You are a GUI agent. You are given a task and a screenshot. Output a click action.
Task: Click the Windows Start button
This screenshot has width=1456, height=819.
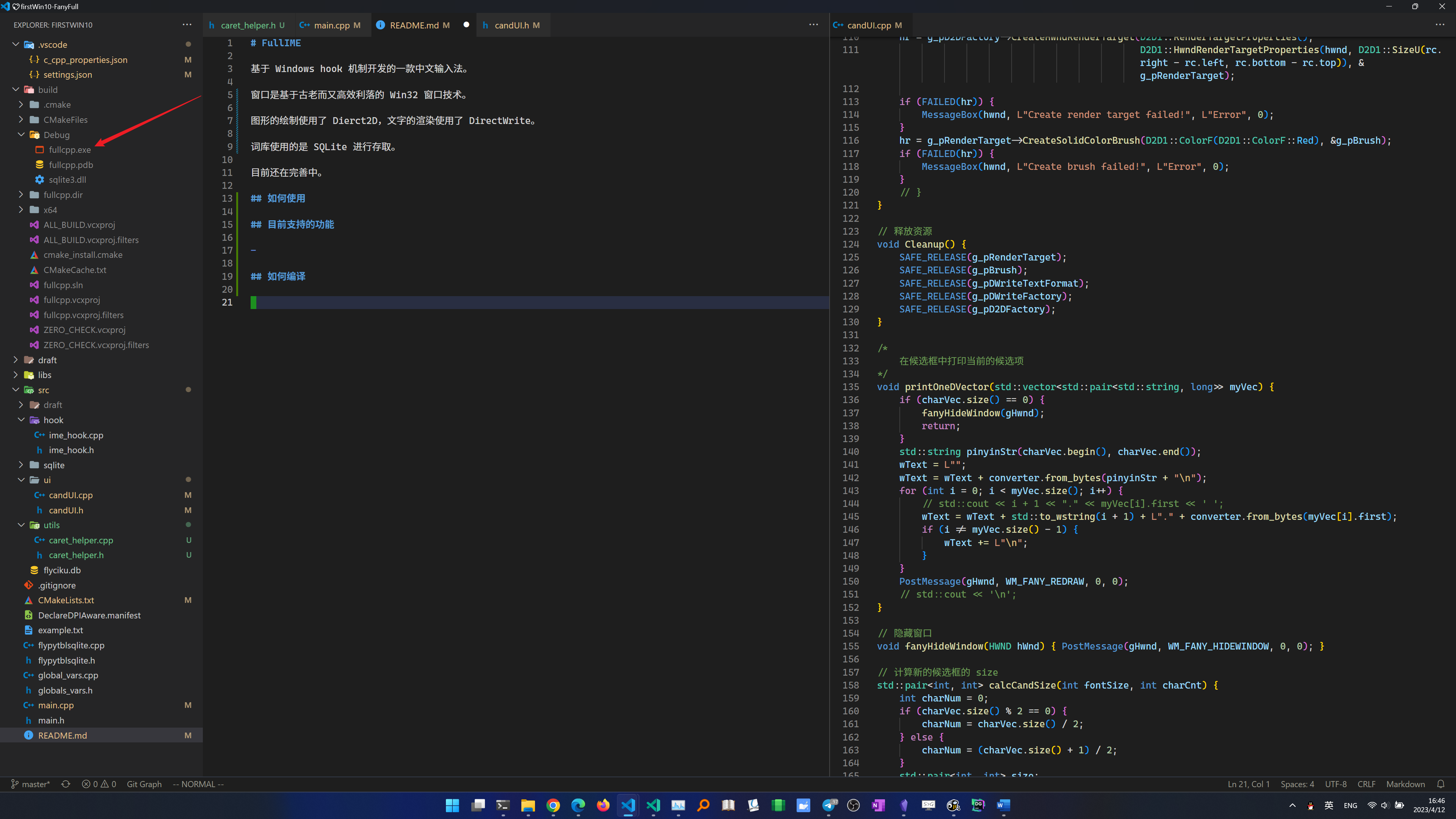452,805
